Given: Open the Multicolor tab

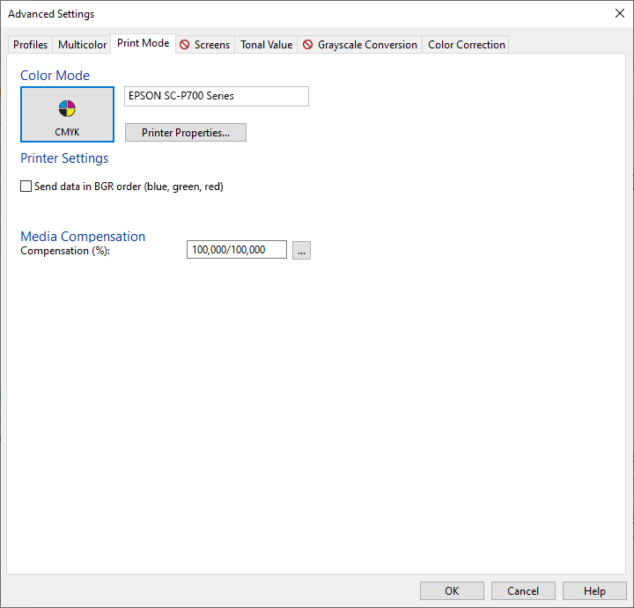Looking at the screenshot, I should point(82,45).
